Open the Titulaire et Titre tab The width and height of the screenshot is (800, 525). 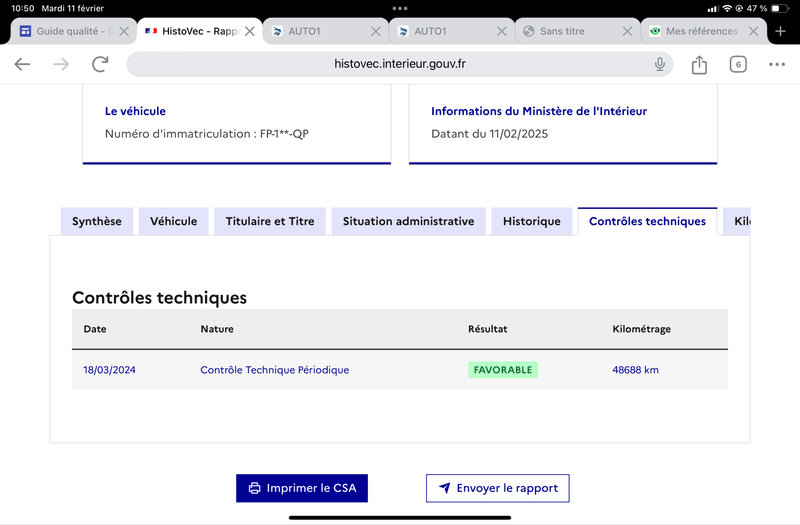270,221
